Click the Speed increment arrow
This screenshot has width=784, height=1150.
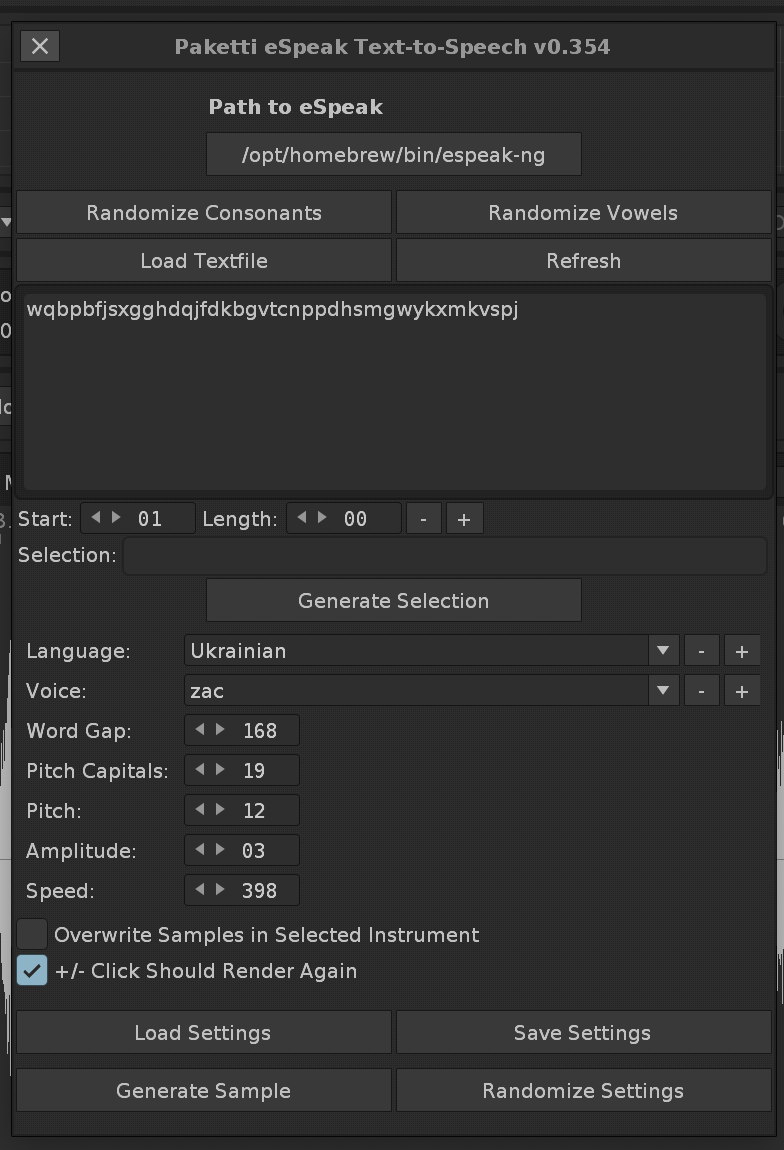pyautogui.click(x=220, y=890)
